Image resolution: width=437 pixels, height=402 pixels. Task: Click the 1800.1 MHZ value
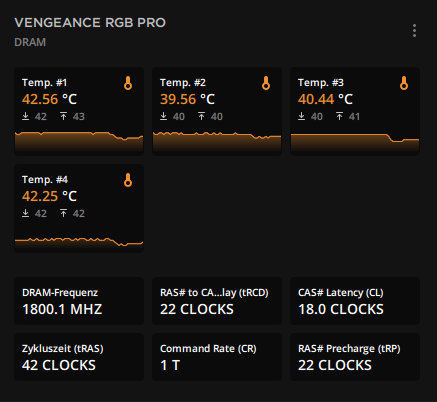coord(62,309)
